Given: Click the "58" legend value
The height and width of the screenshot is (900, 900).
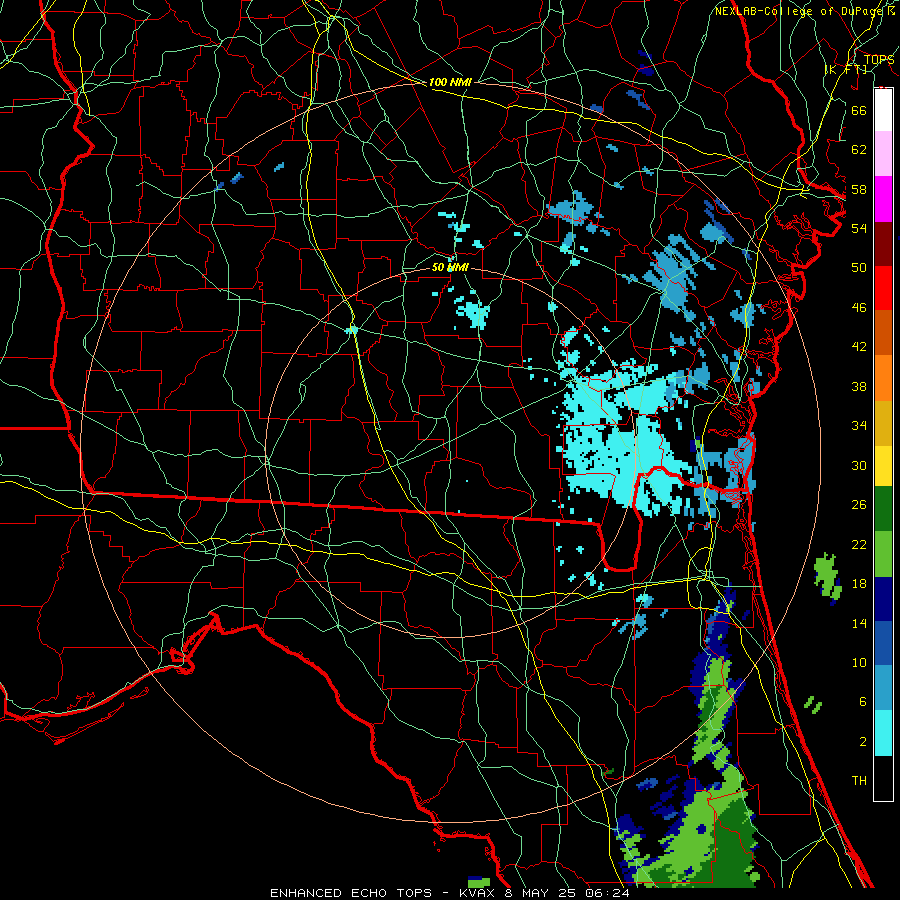Looking at the screenshot, I should (x=859, y=189).
